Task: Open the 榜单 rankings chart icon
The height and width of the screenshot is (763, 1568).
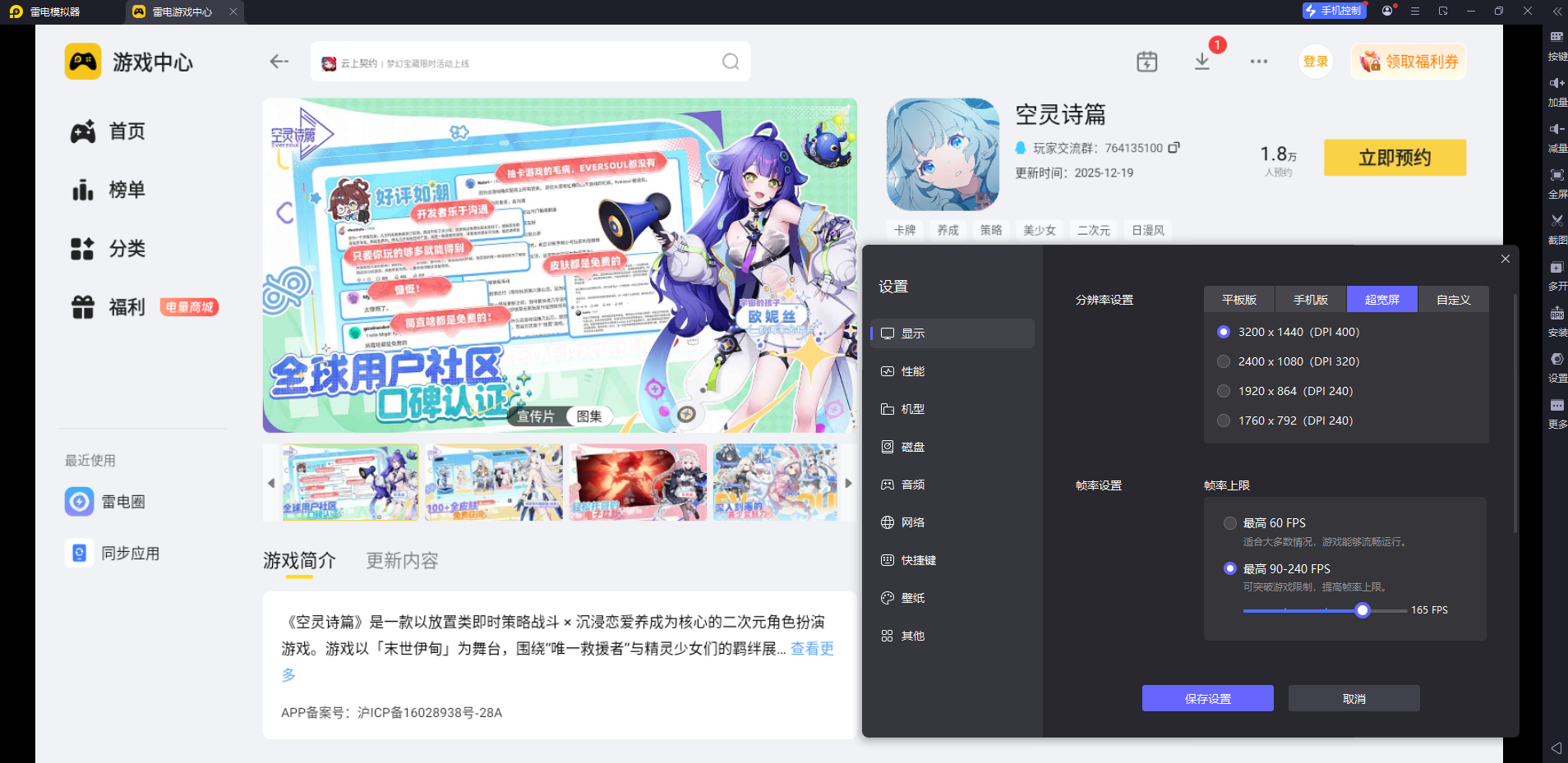Action: coord(83,190)
